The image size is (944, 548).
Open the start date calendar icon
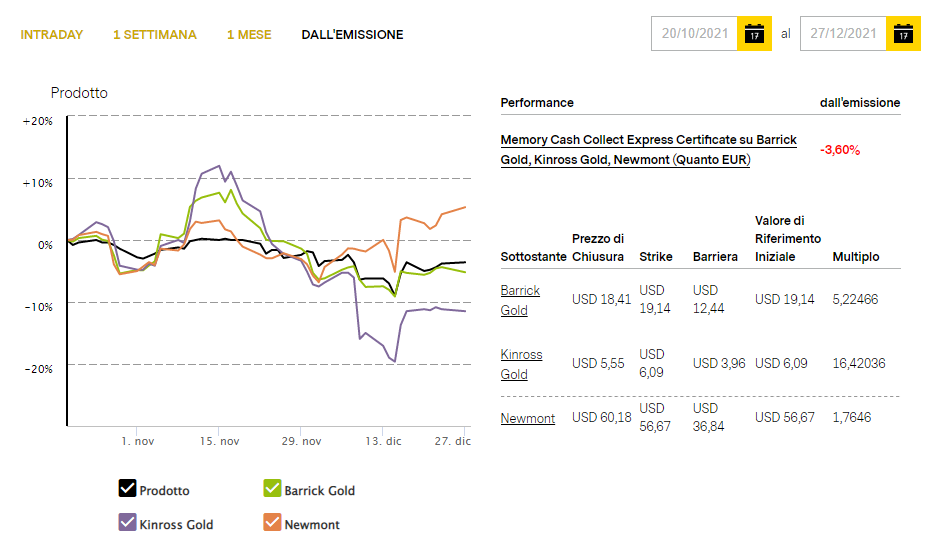pyautogui.click(x=754, y=34)
